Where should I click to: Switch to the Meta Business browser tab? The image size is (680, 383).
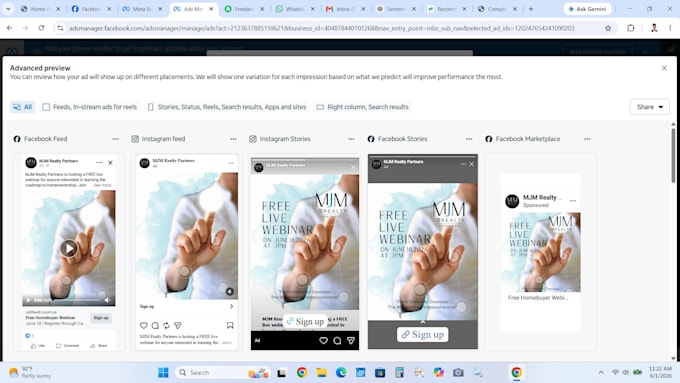tap(142, 9)
